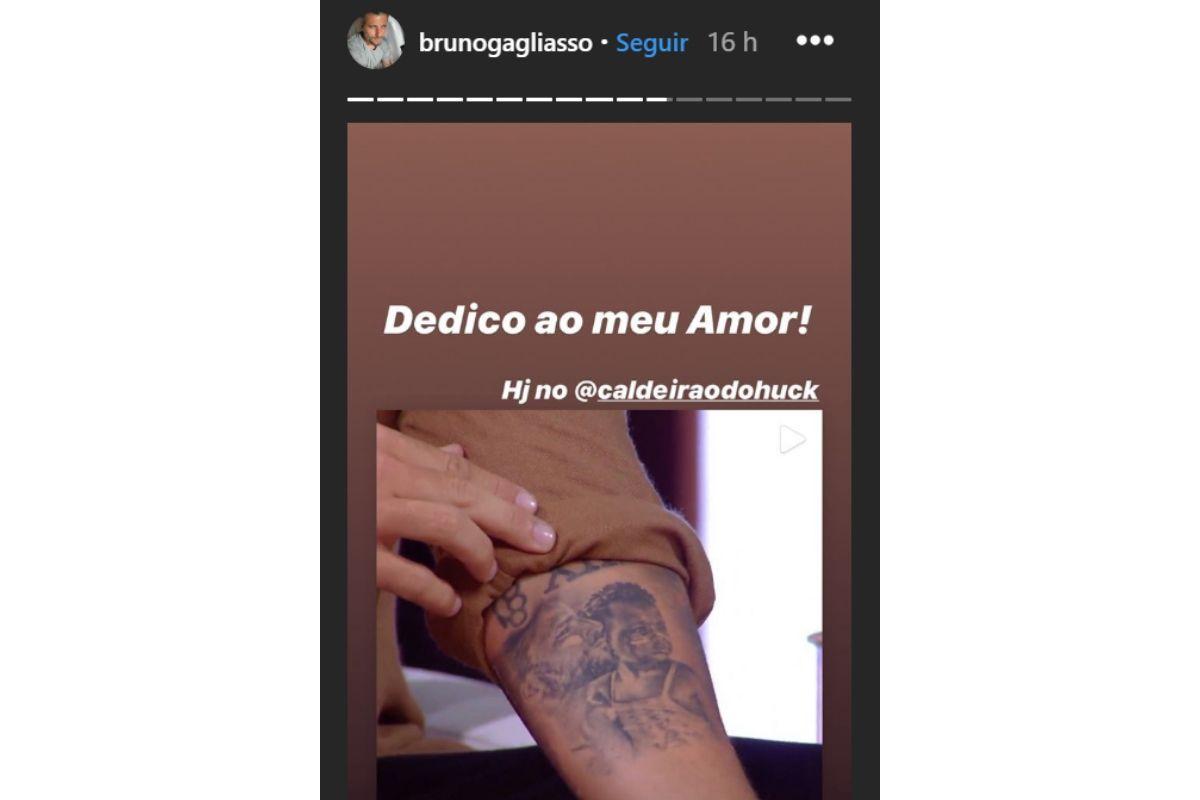
Task: Click the 16 h story timestamp
Action: (x=732, y=43)
